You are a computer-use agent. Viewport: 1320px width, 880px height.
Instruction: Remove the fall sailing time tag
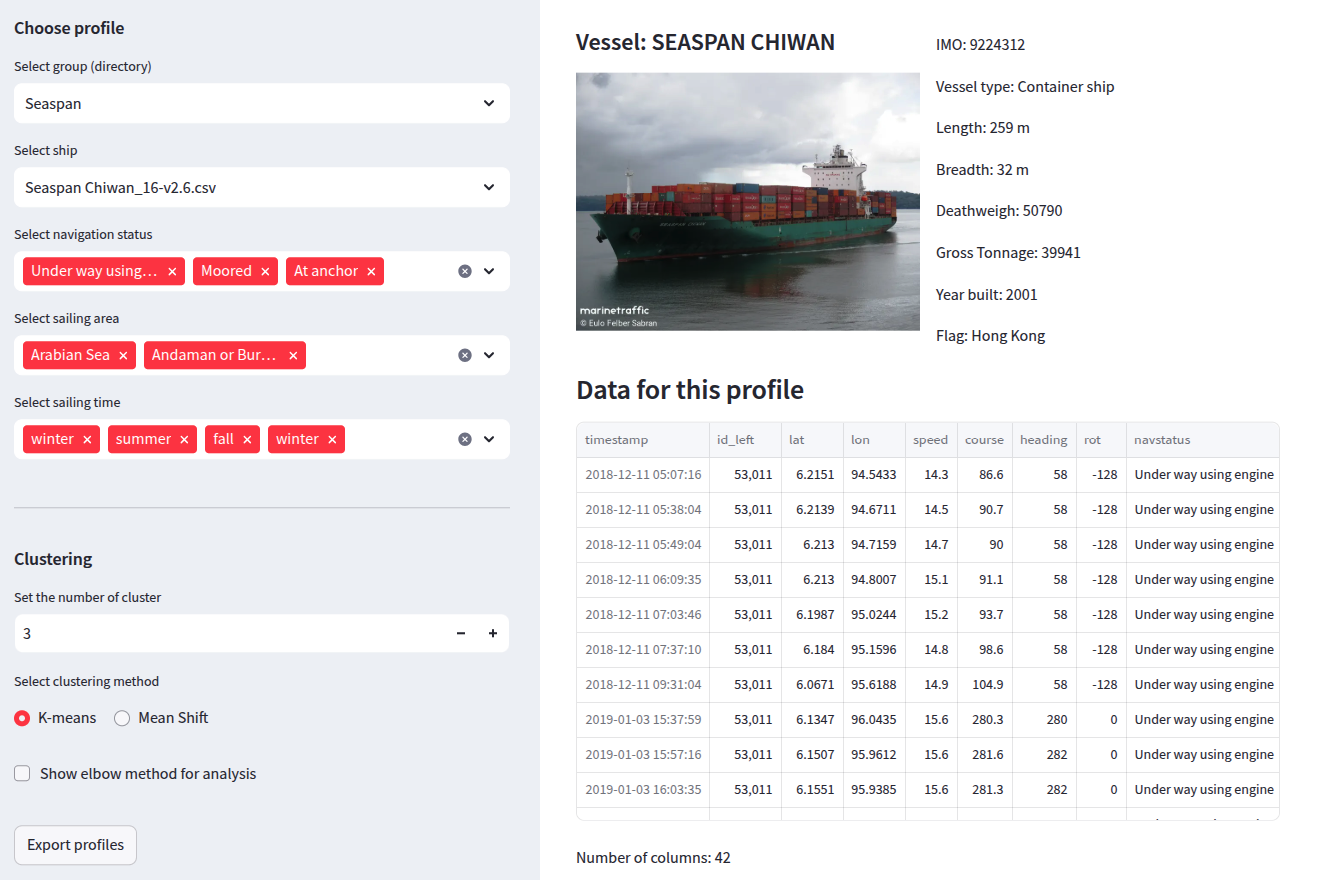click(x=247, y=439)
